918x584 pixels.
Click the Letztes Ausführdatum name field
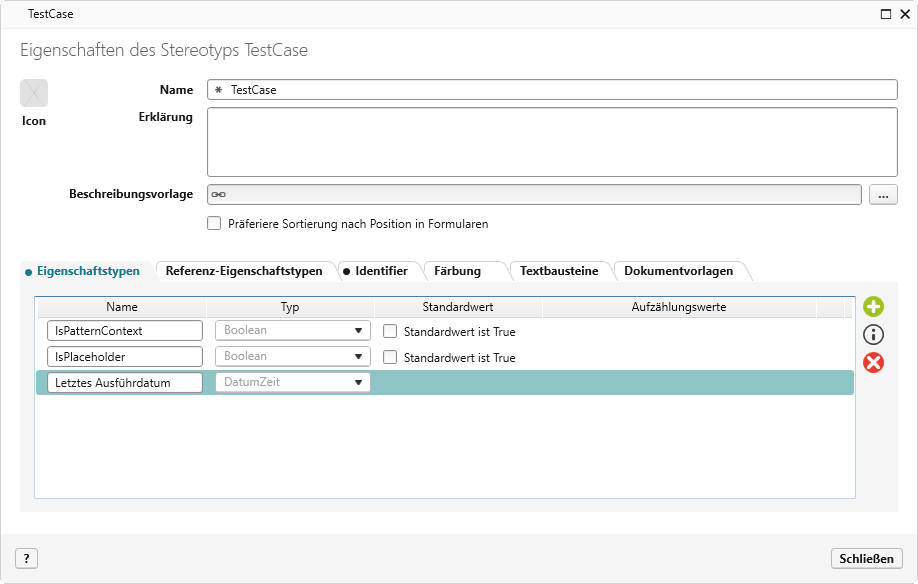pos(125,382)
